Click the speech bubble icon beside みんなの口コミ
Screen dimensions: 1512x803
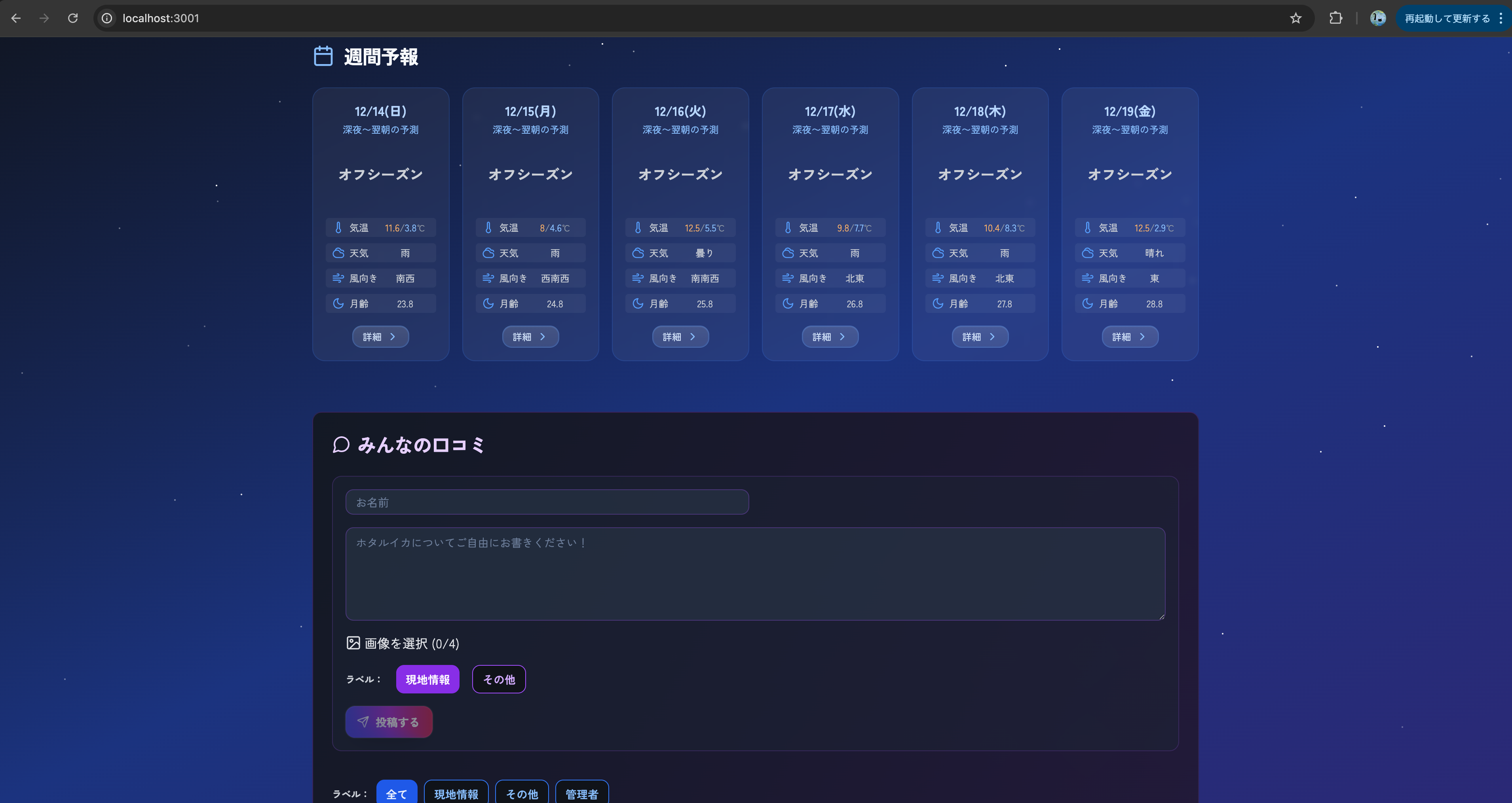[341, 445]
